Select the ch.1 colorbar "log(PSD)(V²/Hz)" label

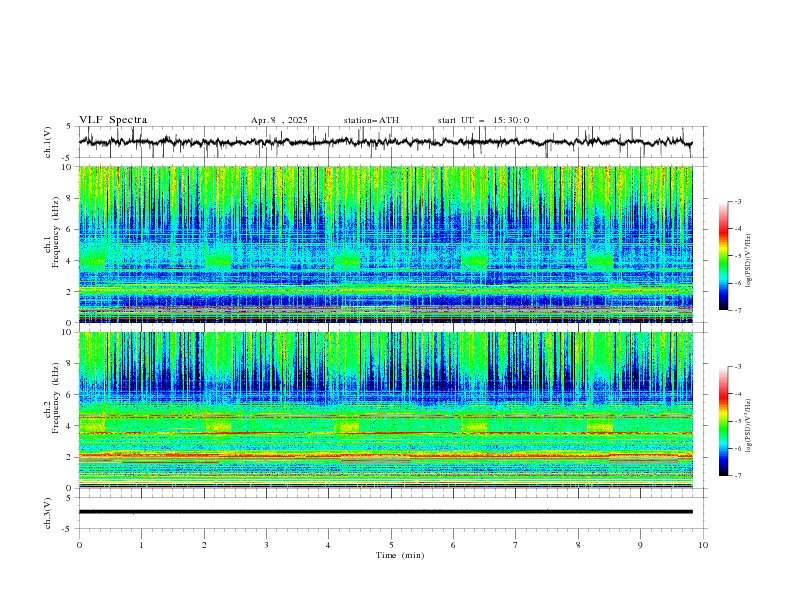tap(748, 261)
